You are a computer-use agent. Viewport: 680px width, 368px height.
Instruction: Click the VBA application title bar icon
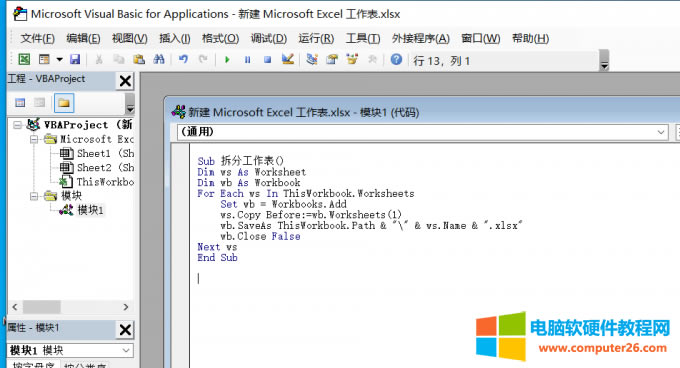[20, 14]
